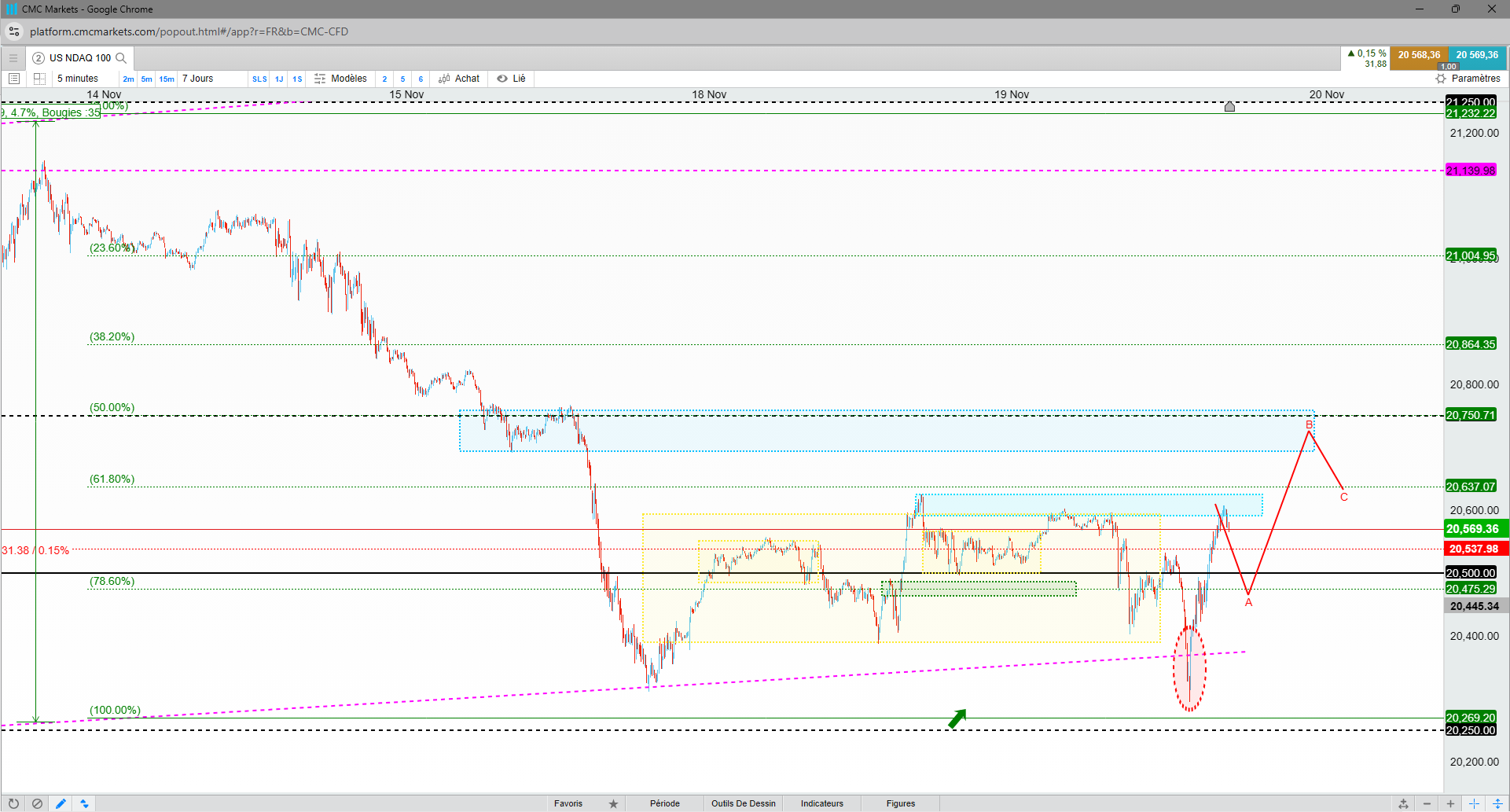Select the 1S range shortcut
This screenshot has width=1510, height=812.
click(x=297, y=79)
